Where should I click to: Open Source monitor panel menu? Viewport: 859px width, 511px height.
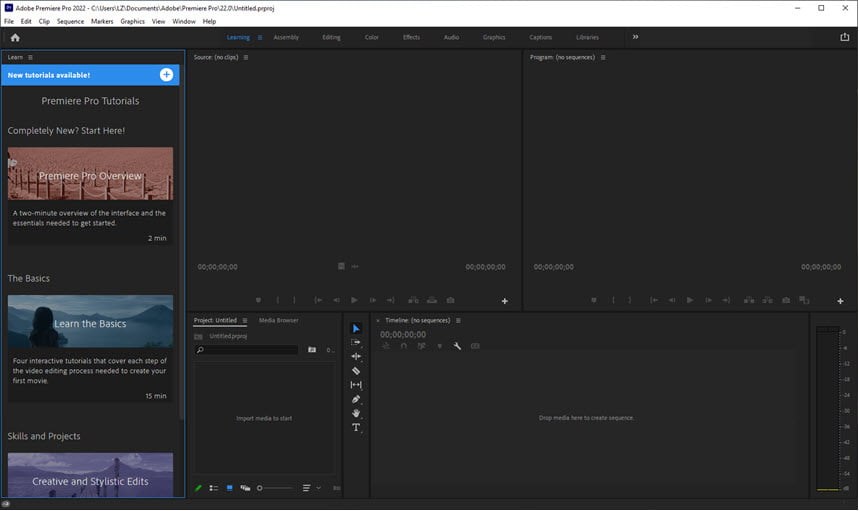click(245, 57)
